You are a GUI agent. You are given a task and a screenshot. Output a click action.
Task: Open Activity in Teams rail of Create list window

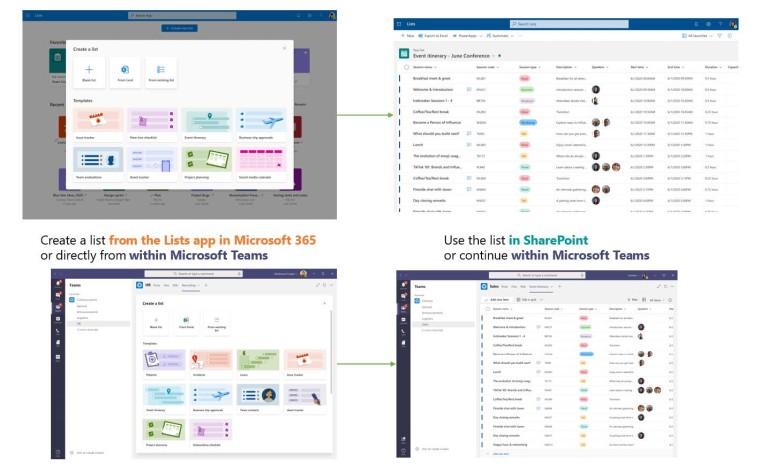point(58,283)
